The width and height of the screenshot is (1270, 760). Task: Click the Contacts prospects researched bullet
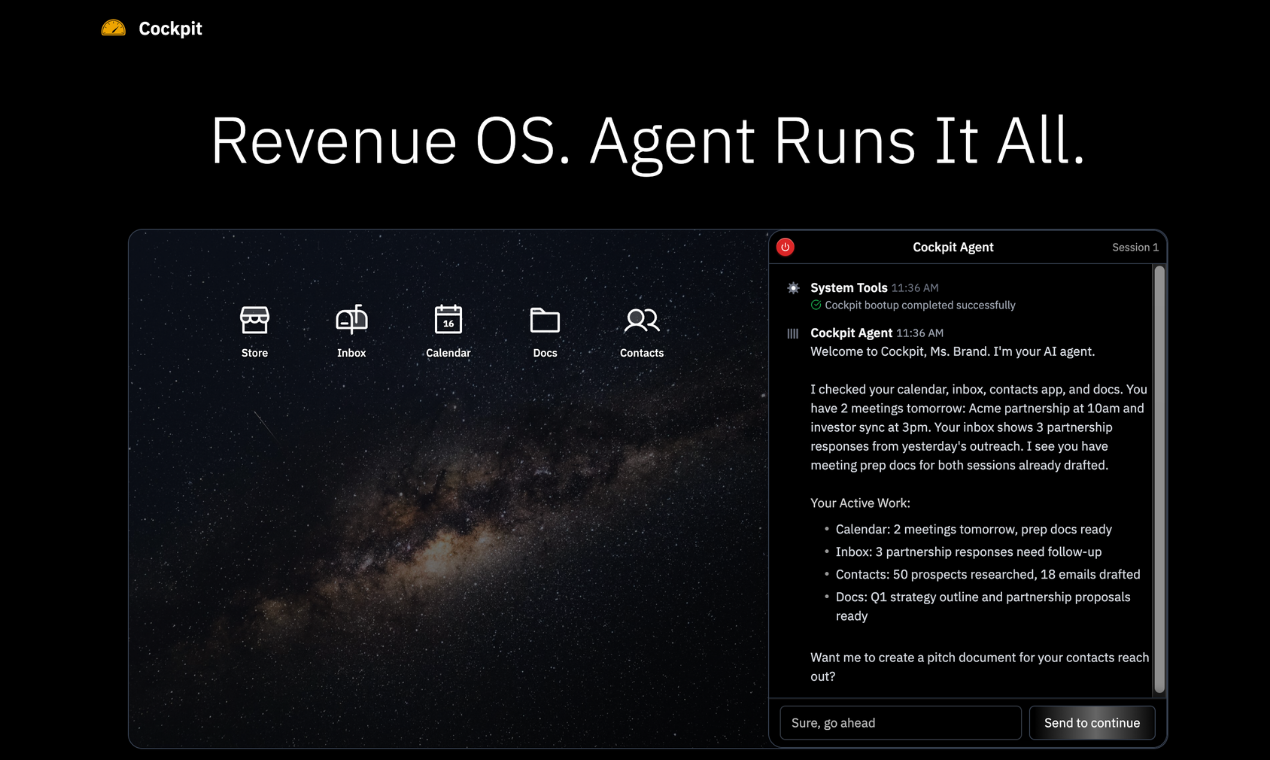click(987, 575)
